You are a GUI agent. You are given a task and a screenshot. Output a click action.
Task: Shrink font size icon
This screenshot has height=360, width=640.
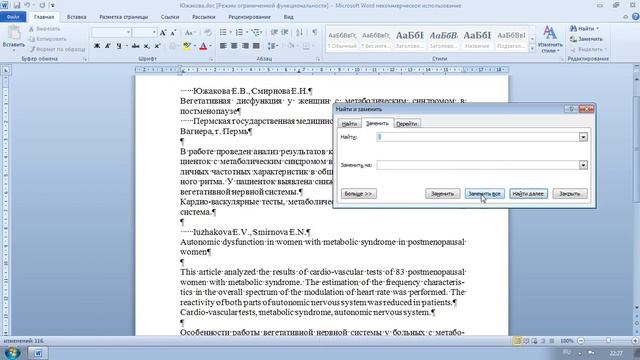173,32
